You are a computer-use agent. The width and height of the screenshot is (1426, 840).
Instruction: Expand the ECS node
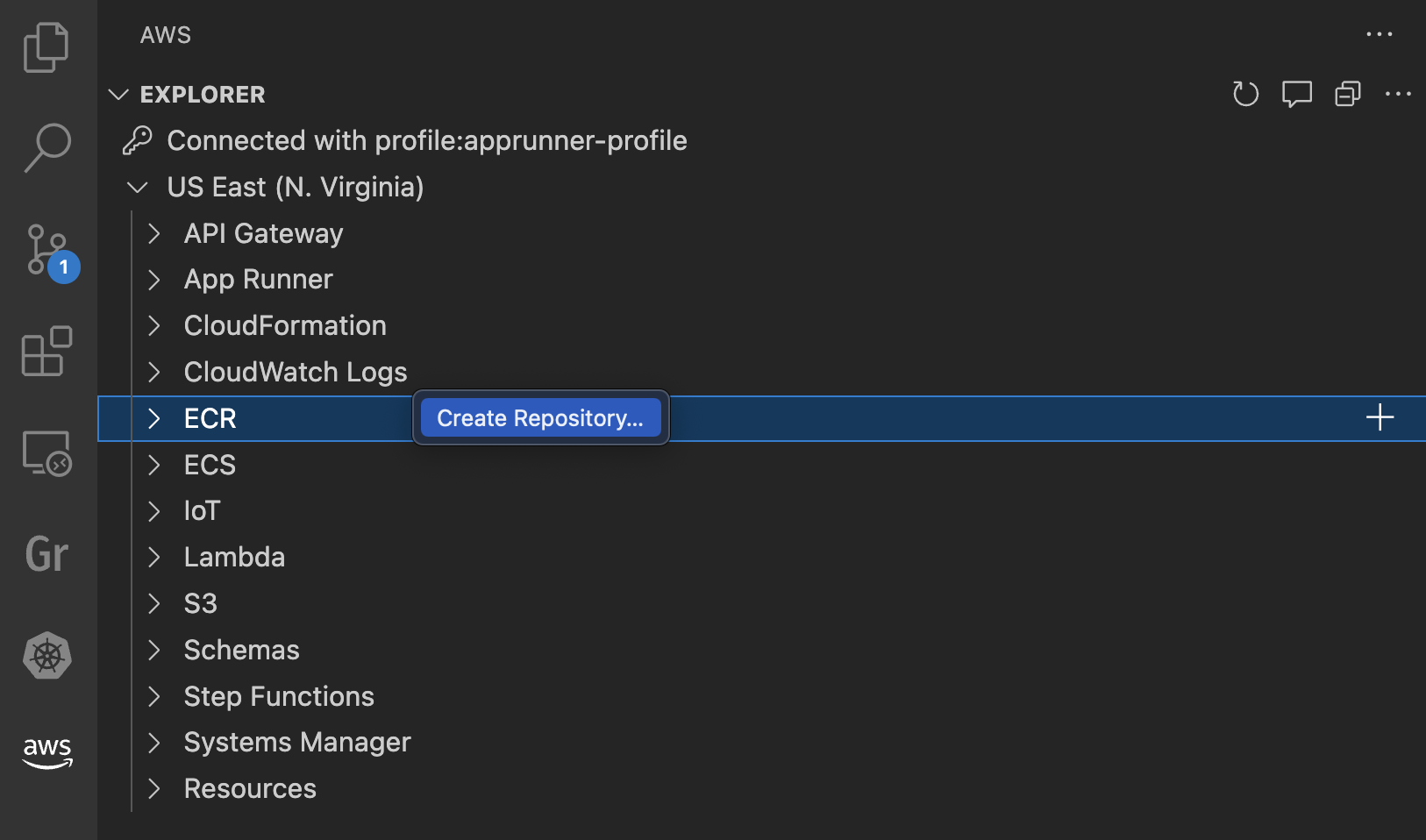[x=154, y=465]
